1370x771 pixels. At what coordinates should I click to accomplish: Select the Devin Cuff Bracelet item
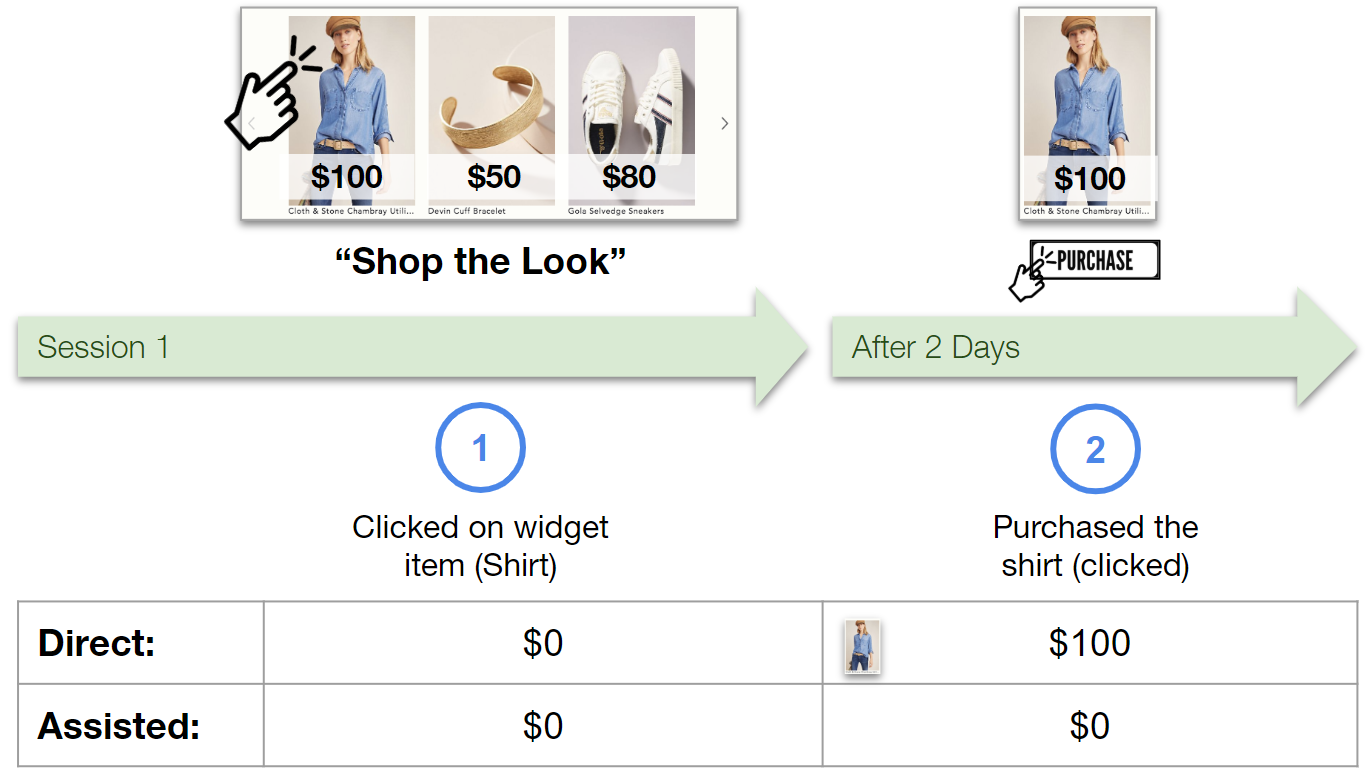[x=491, y=112]
